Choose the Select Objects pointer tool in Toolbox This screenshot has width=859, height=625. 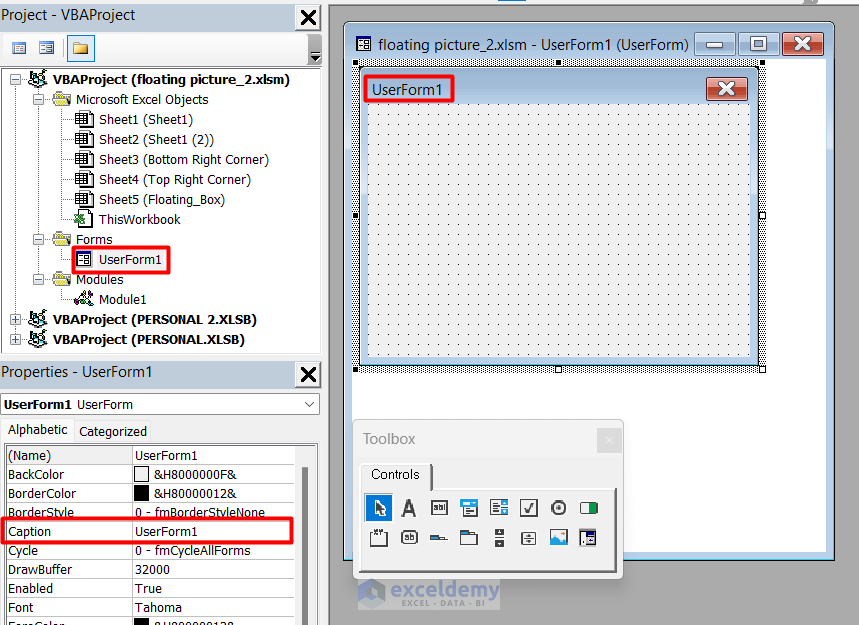[x=379, y=508]
